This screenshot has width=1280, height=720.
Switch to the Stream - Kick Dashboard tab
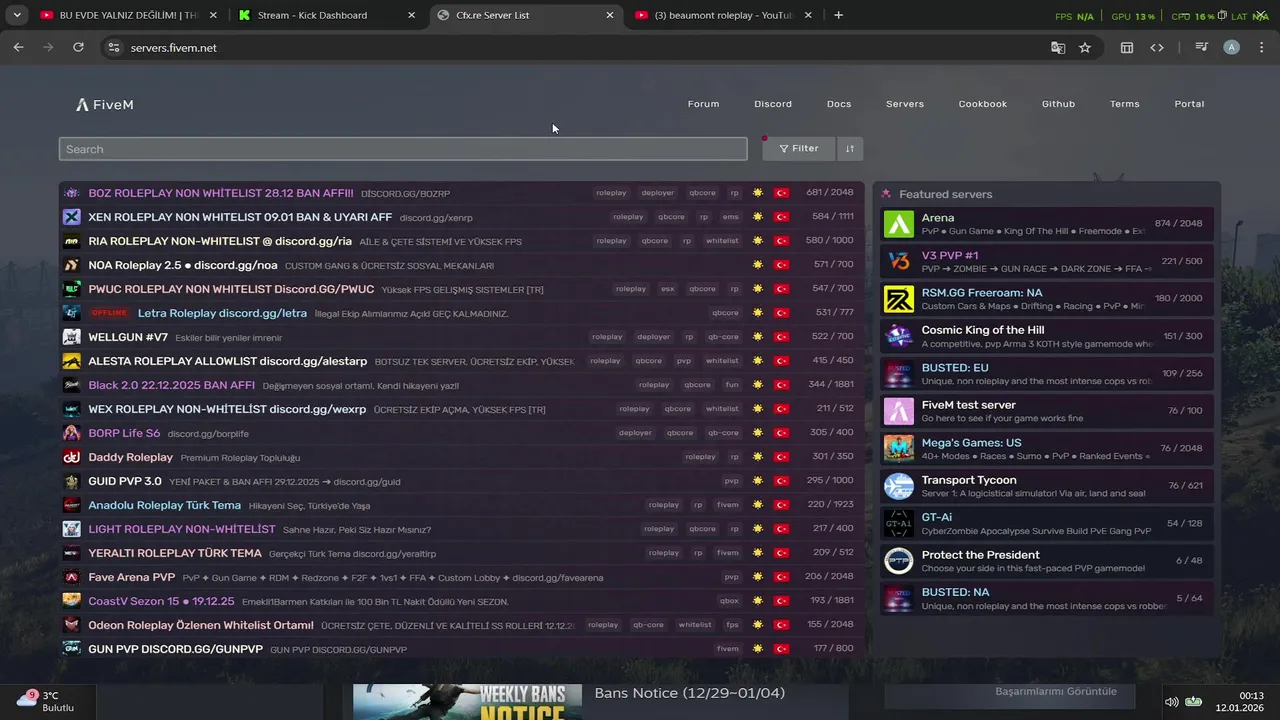pos(328,15)
